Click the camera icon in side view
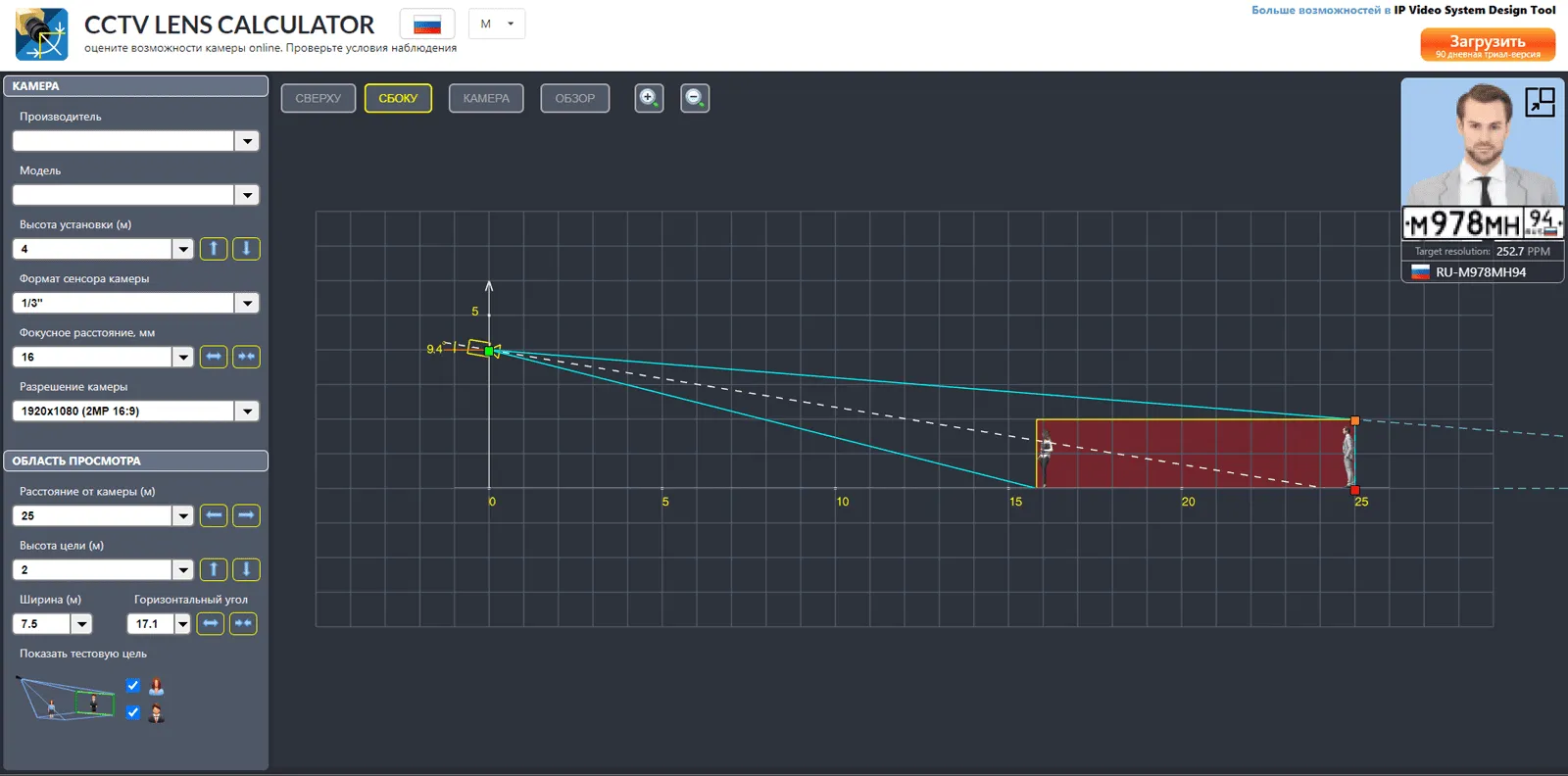This screenshot has width=1568, height=776. pyautogui.click(x=481, y=348)
